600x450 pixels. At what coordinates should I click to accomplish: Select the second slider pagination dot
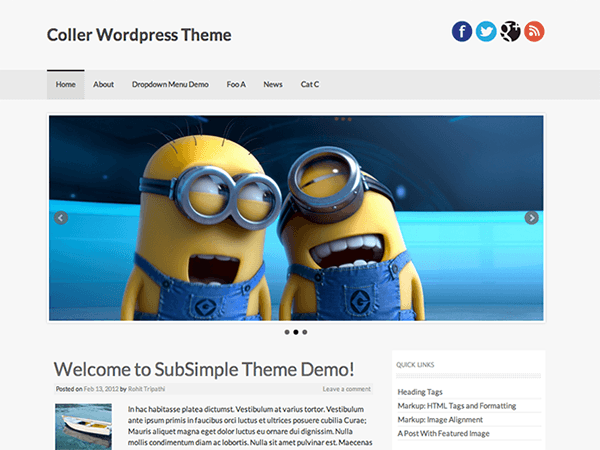click(296, 332)
